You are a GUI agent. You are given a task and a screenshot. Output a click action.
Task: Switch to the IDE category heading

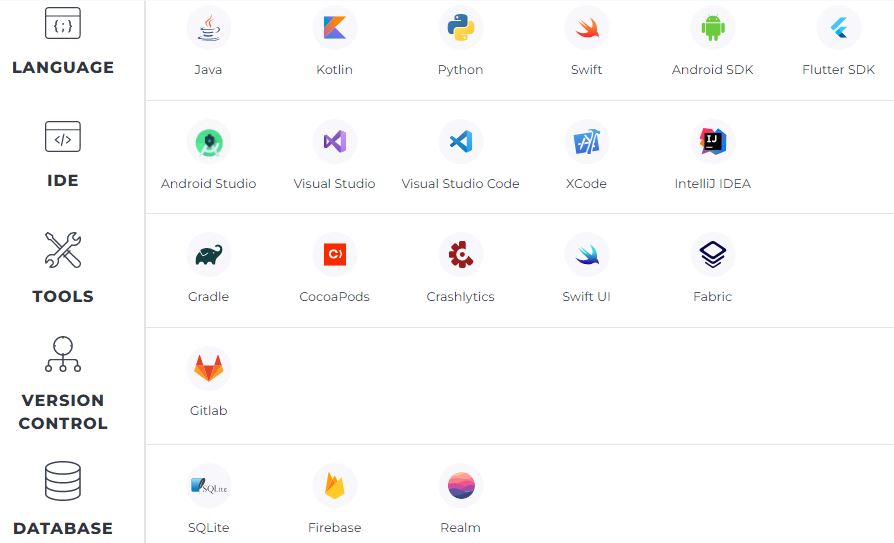63,180
